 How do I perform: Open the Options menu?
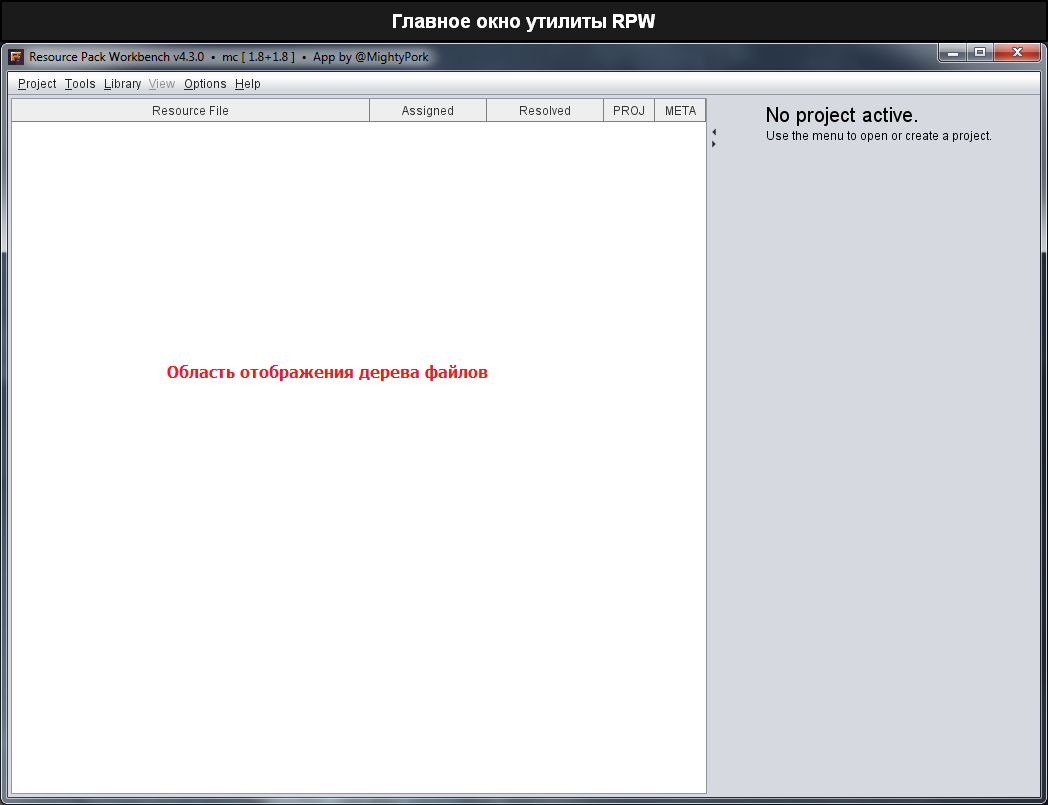[205, 84]
